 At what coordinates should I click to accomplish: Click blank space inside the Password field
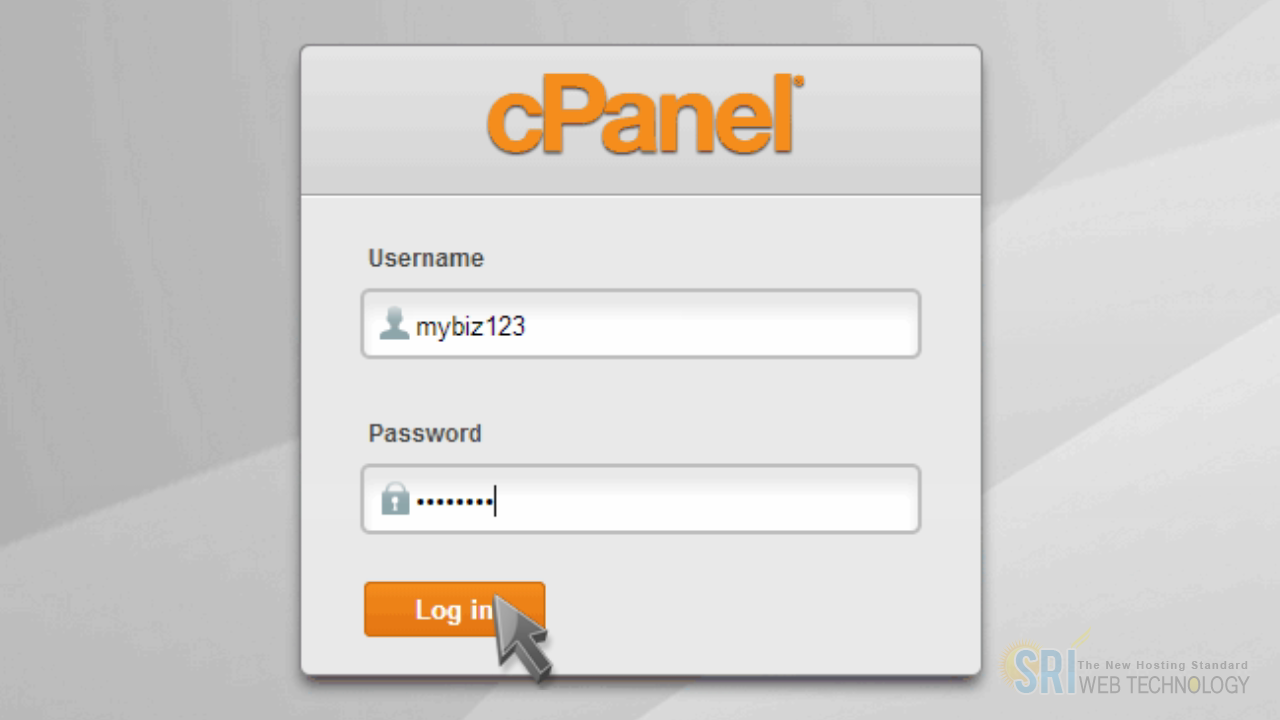pos(705,499)
